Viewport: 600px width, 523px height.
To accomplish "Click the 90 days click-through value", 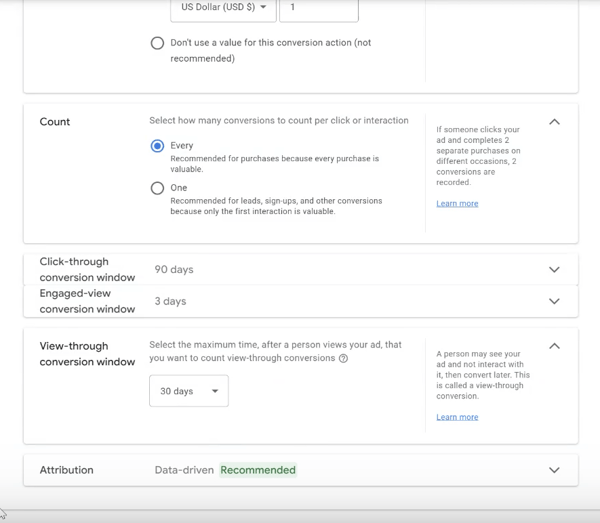I will pyautogui.click(x=174, y=270).
